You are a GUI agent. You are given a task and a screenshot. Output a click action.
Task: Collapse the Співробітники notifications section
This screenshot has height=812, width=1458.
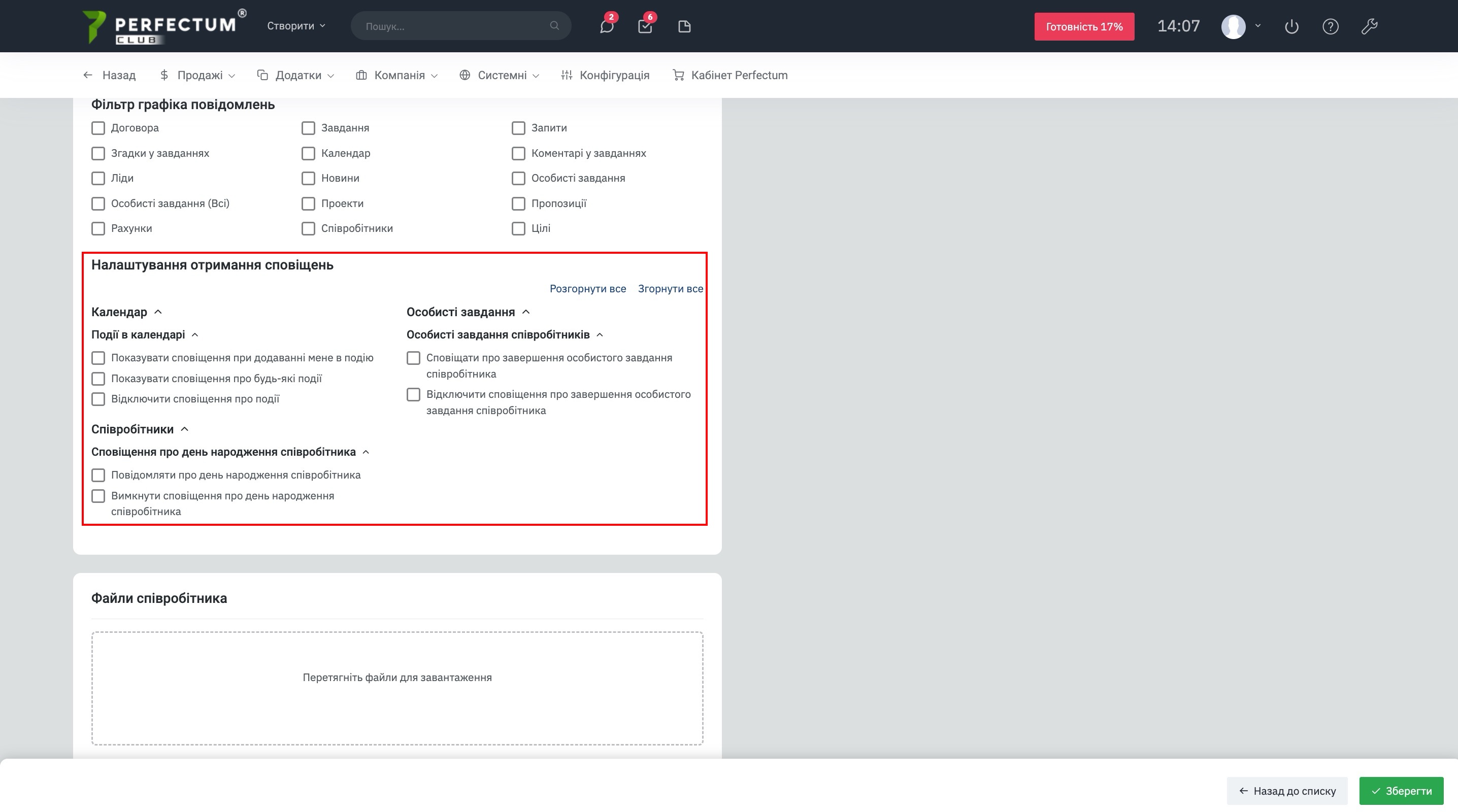tap(184, 429)
